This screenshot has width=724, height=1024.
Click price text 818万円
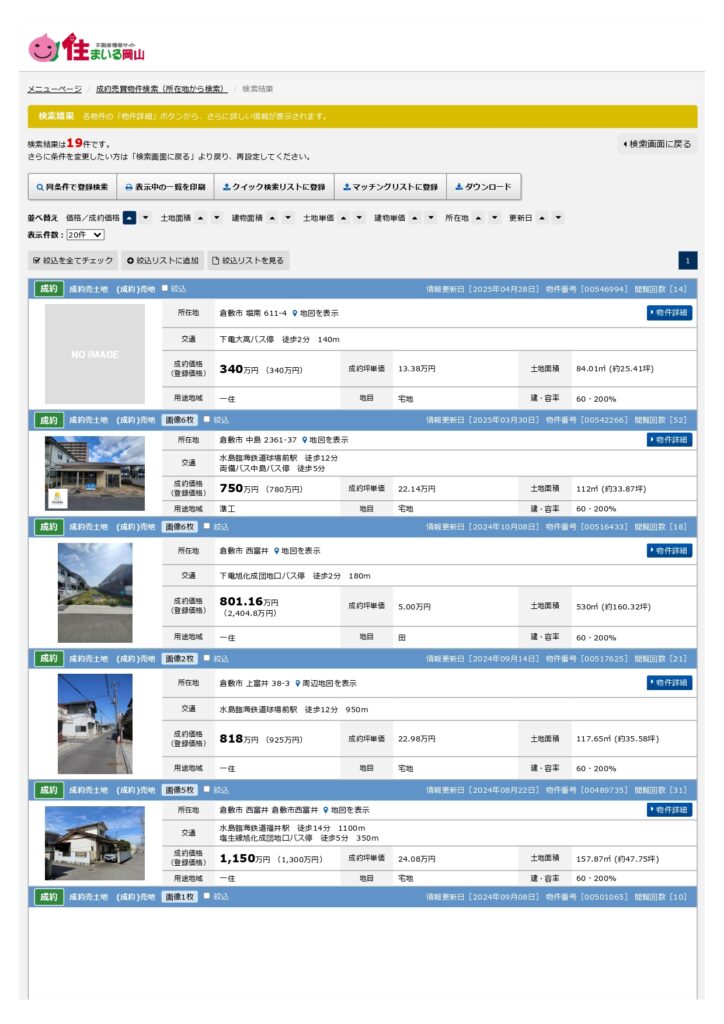coord(239,739)
